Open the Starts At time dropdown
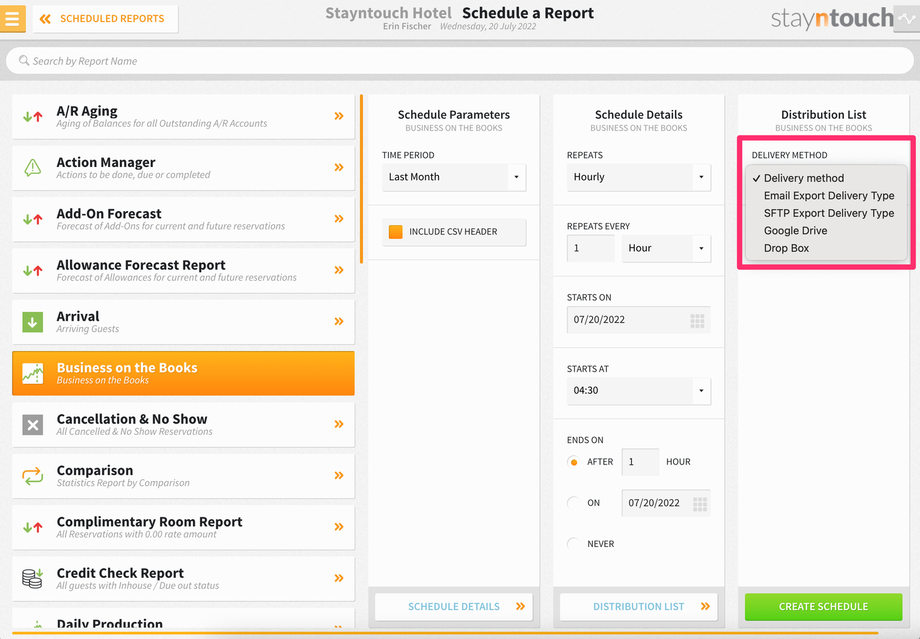920x639 pixels. click(x=638, y=391)
